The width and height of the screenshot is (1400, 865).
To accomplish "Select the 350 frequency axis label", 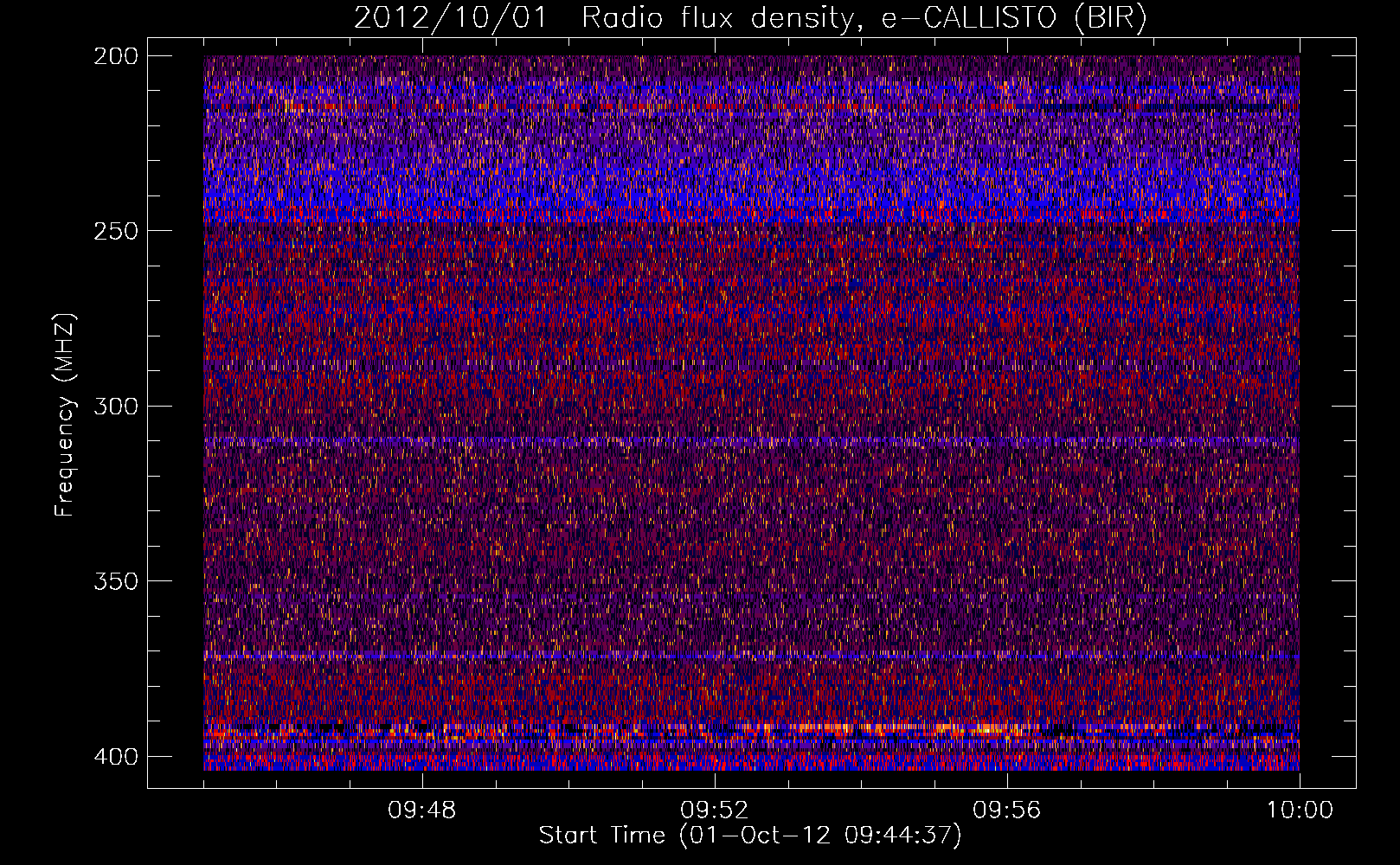I will tap(115, 581).
